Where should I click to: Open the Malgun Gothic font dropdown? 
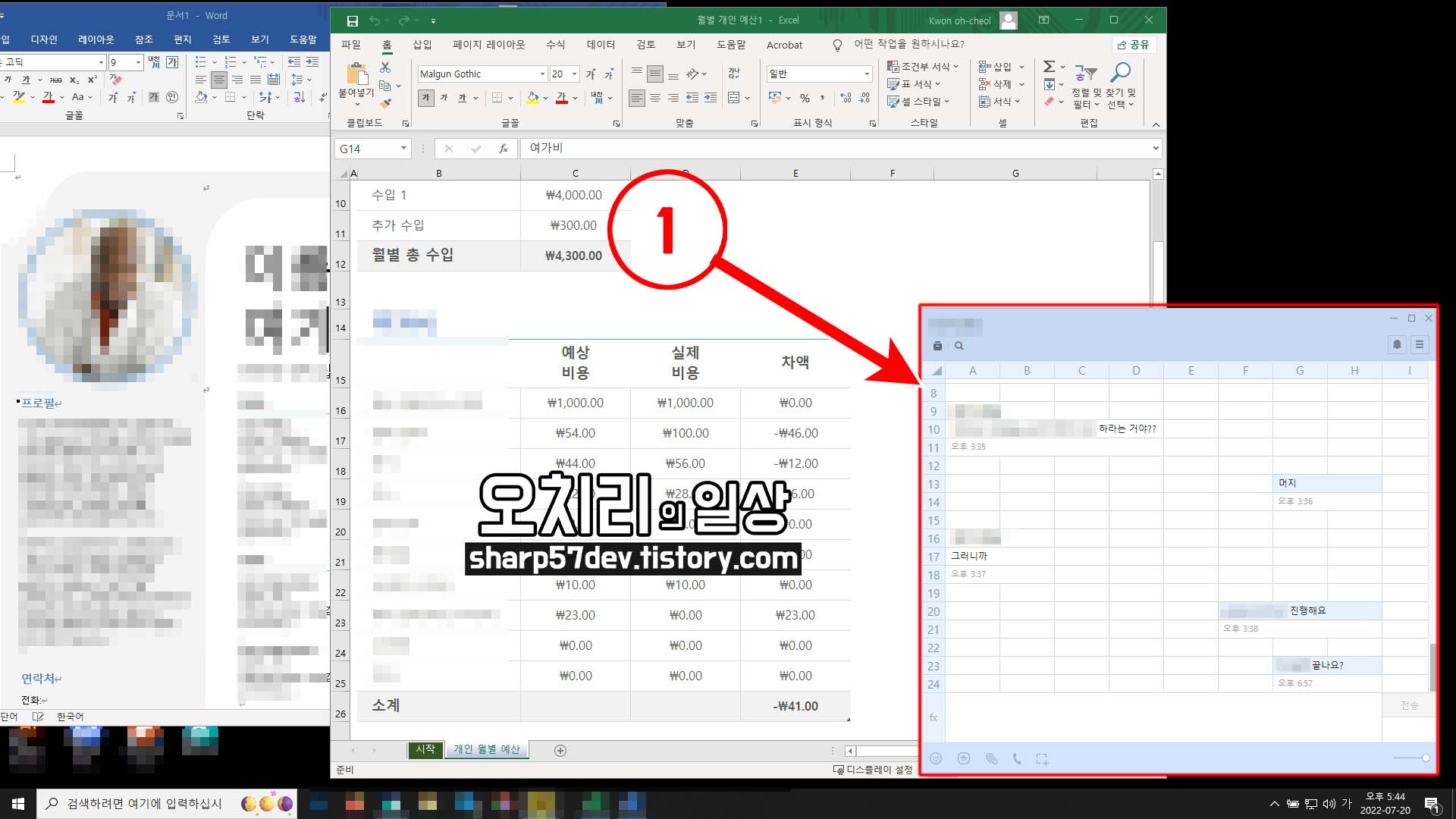tap(542, 74)
